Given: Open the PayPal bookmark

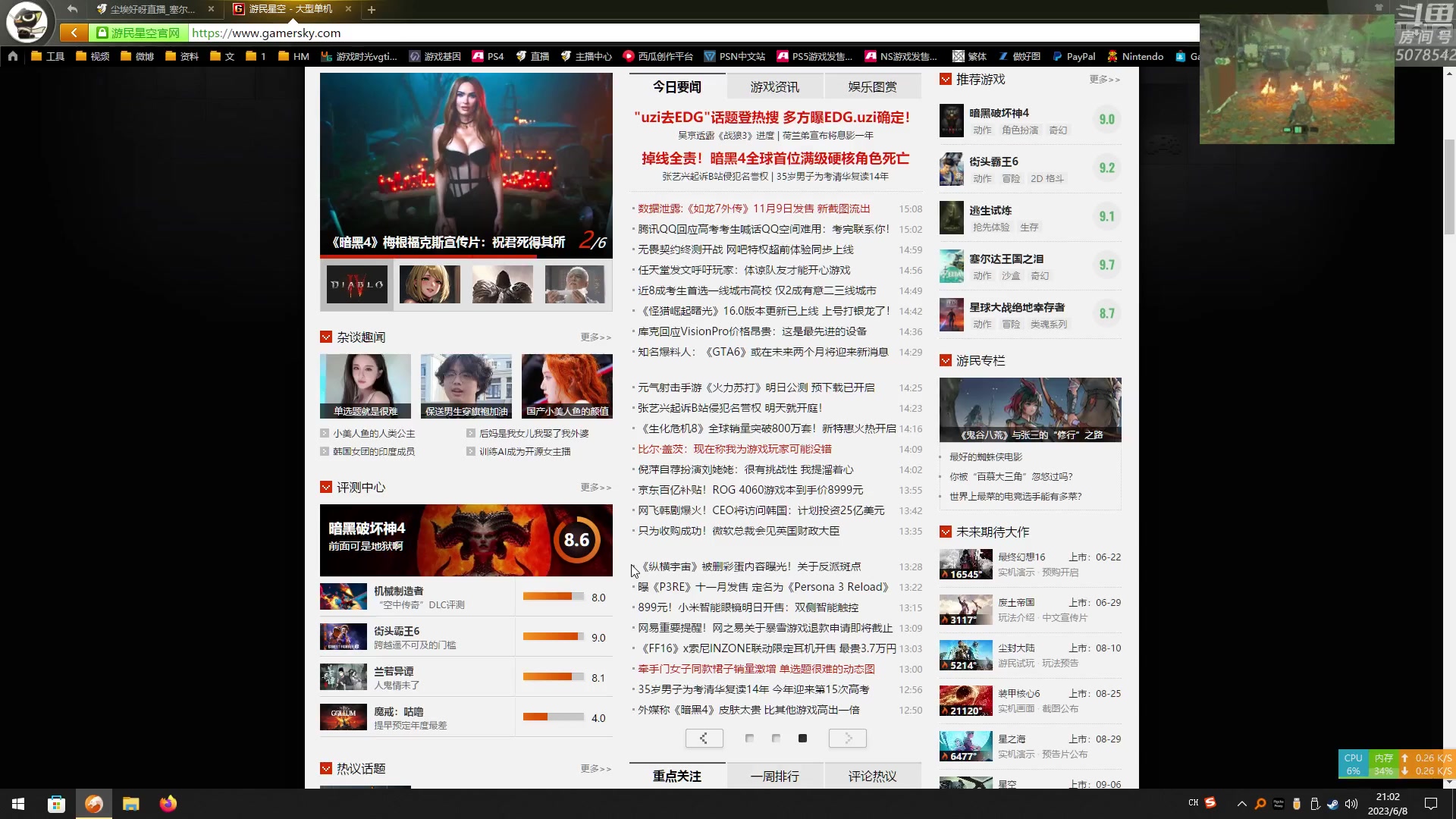Looking at the screenshot, I should click(x=1074, y=56).
